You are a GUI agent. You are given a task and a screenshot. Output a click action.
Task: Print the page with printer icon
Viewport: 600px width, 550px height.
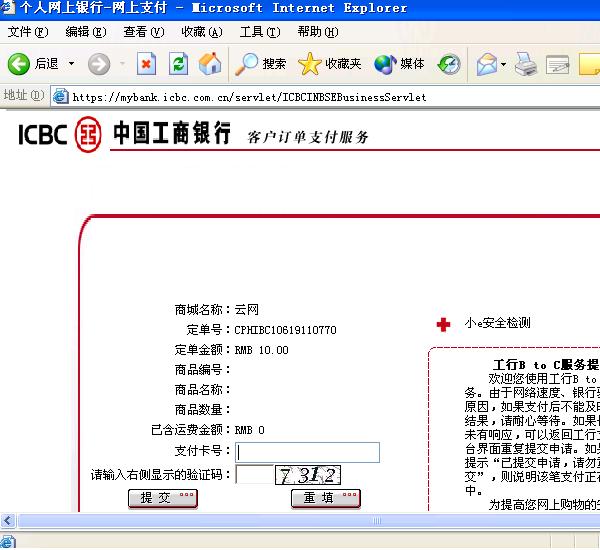526,64
